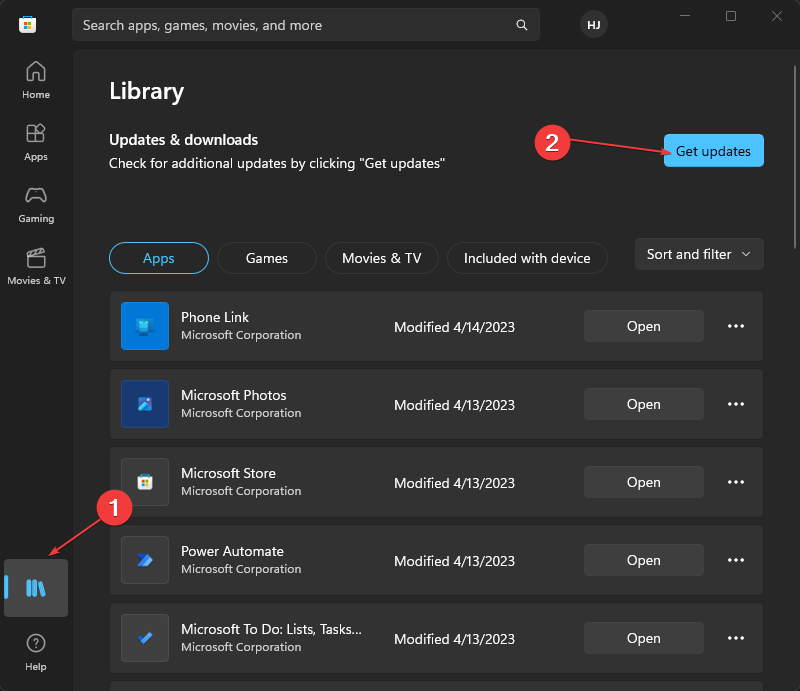Click the Library heading

146,91
